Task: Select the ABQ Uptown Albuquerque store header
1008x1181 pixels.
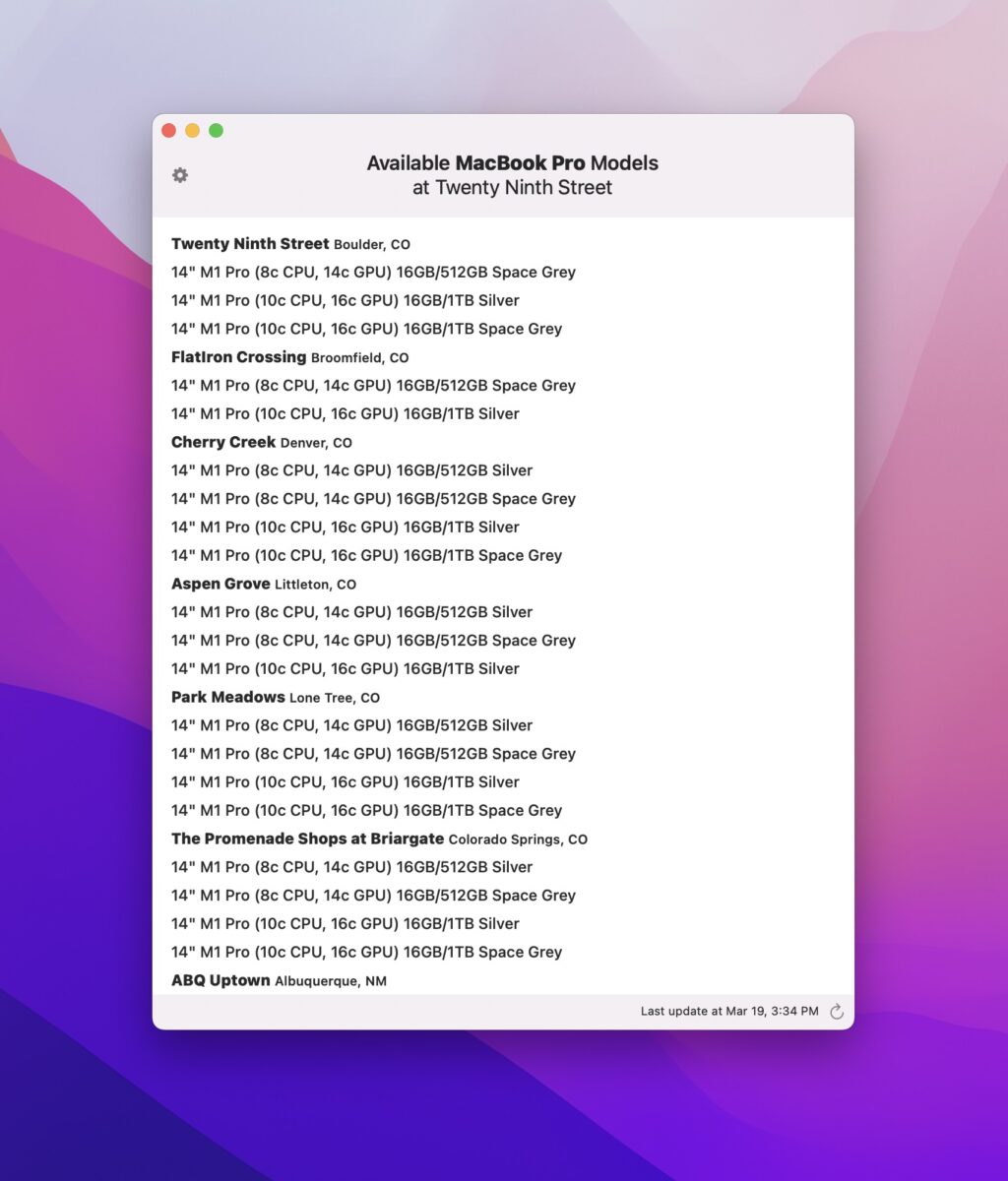Action: 279,981
